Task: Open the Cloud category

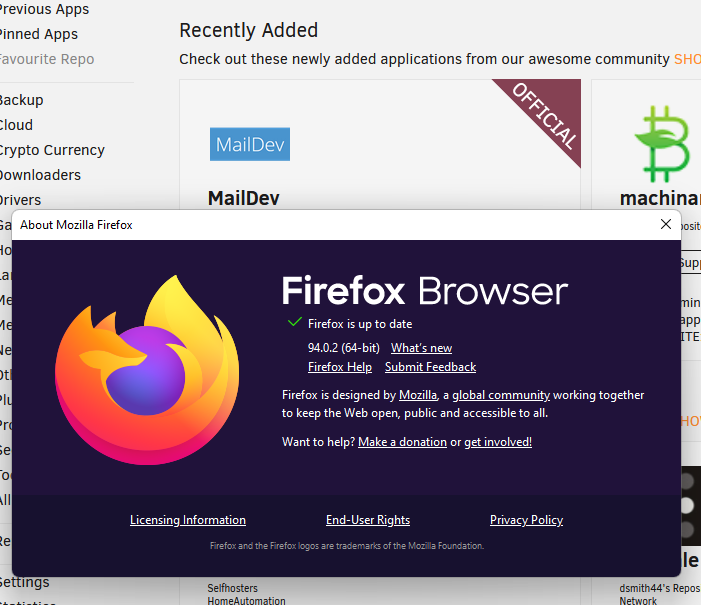Action: [15, 125]
